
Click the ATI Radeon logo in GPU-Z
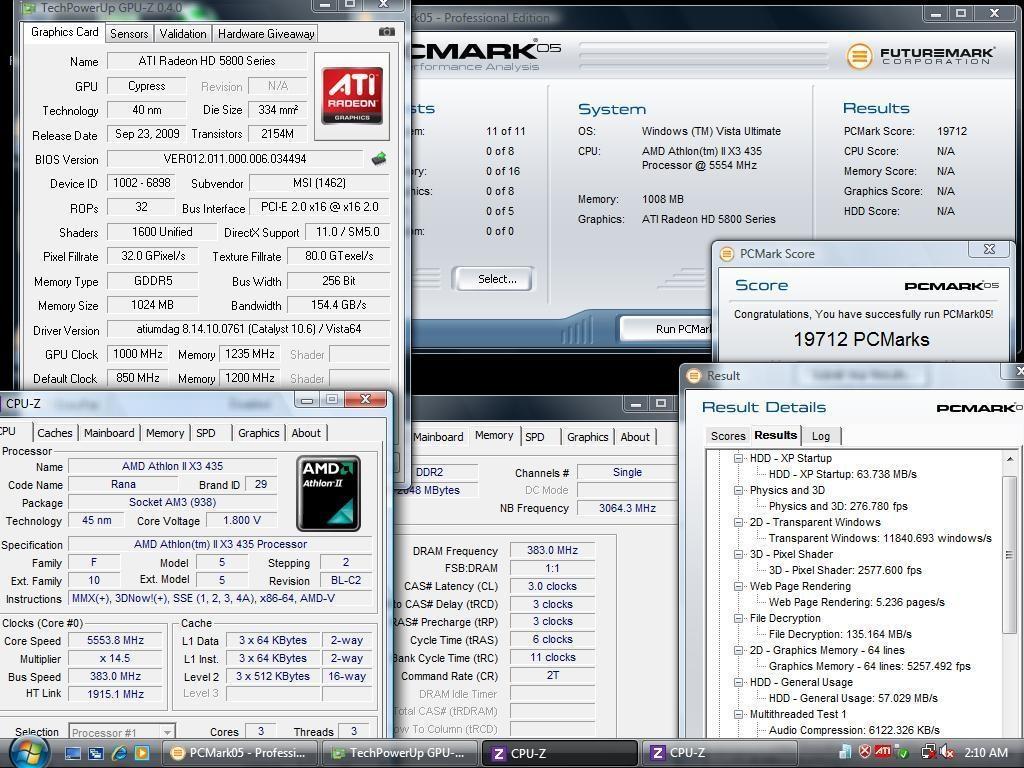click(x=352, y=96)
